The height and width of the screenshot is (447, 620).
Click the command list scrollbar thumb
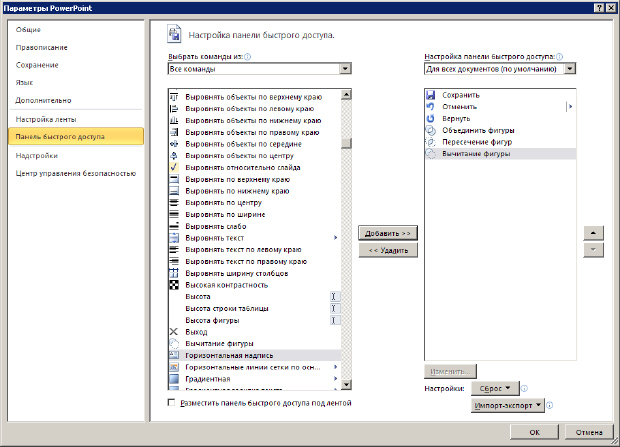[x=346, y=143]
